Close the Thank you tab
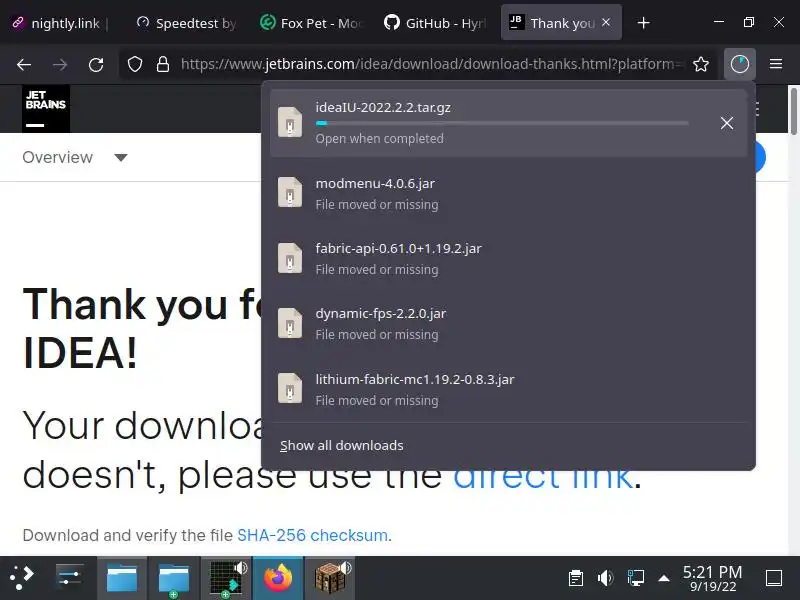Image resolution: width=800 pixels, height=600 pixels. (x=606, y=22)
